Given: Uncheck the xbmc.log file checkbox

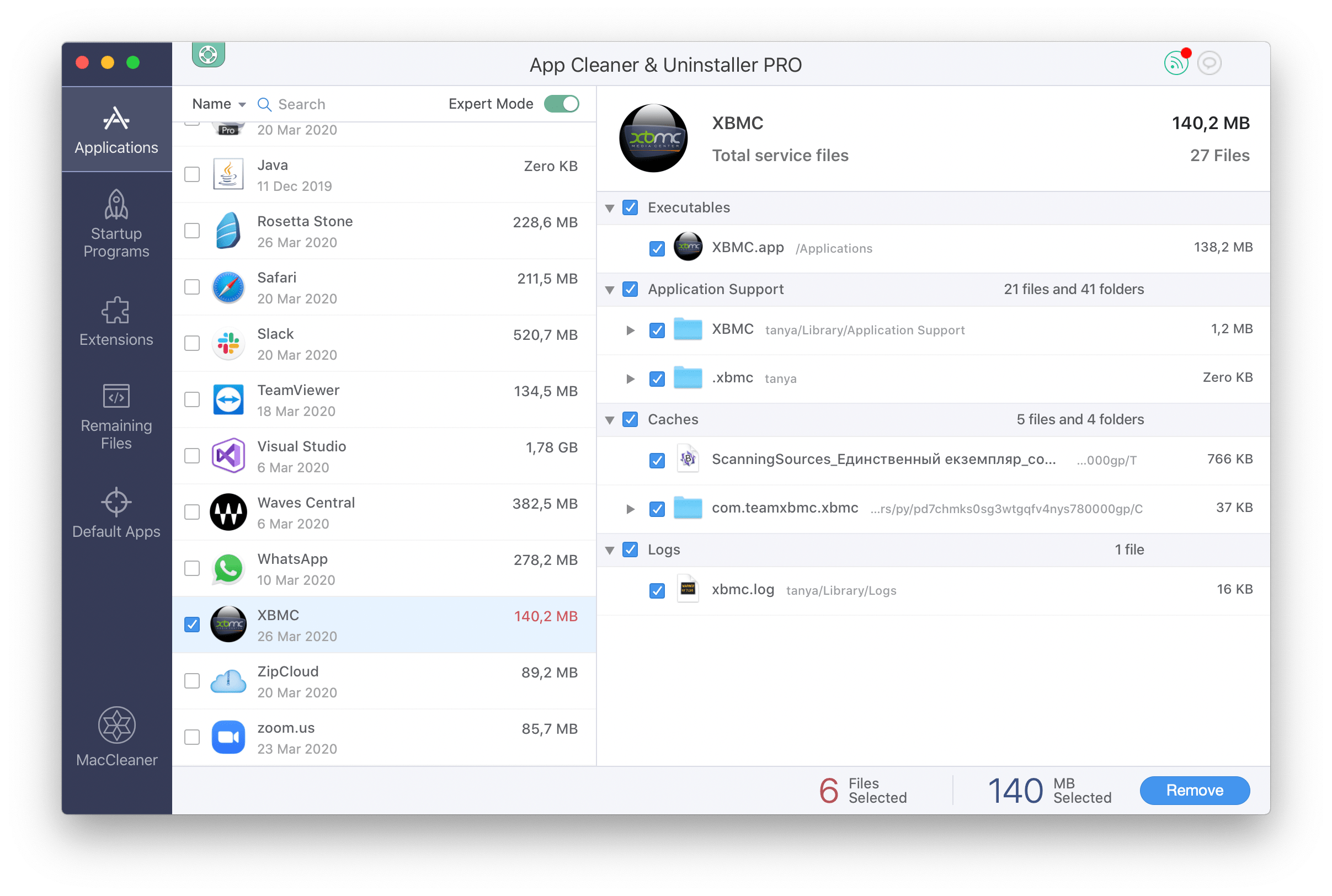Looking at the screenshot, I should coord(657,591).
